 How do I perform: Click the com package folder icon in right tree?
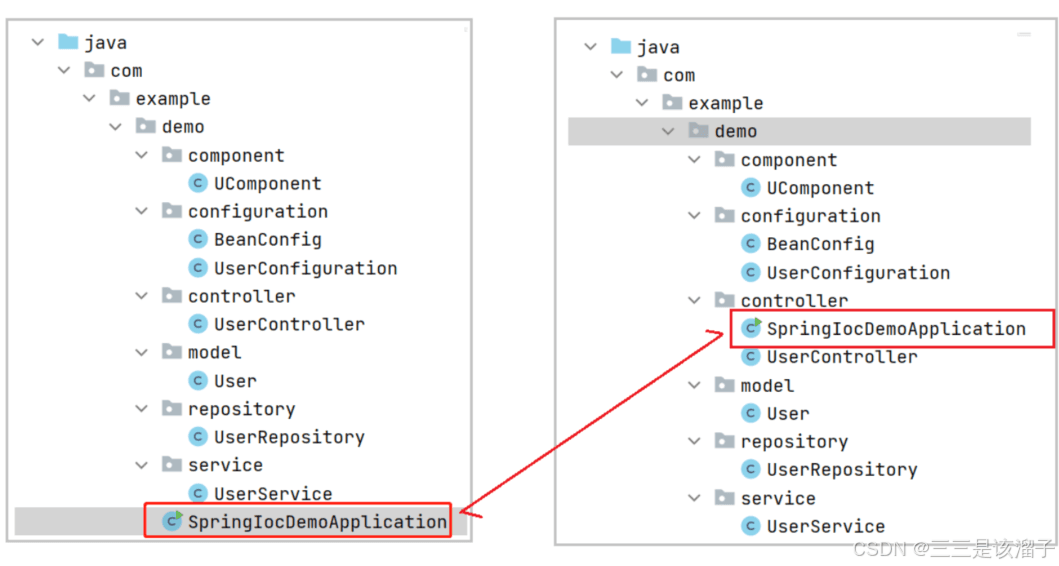(x=646, y=75)
